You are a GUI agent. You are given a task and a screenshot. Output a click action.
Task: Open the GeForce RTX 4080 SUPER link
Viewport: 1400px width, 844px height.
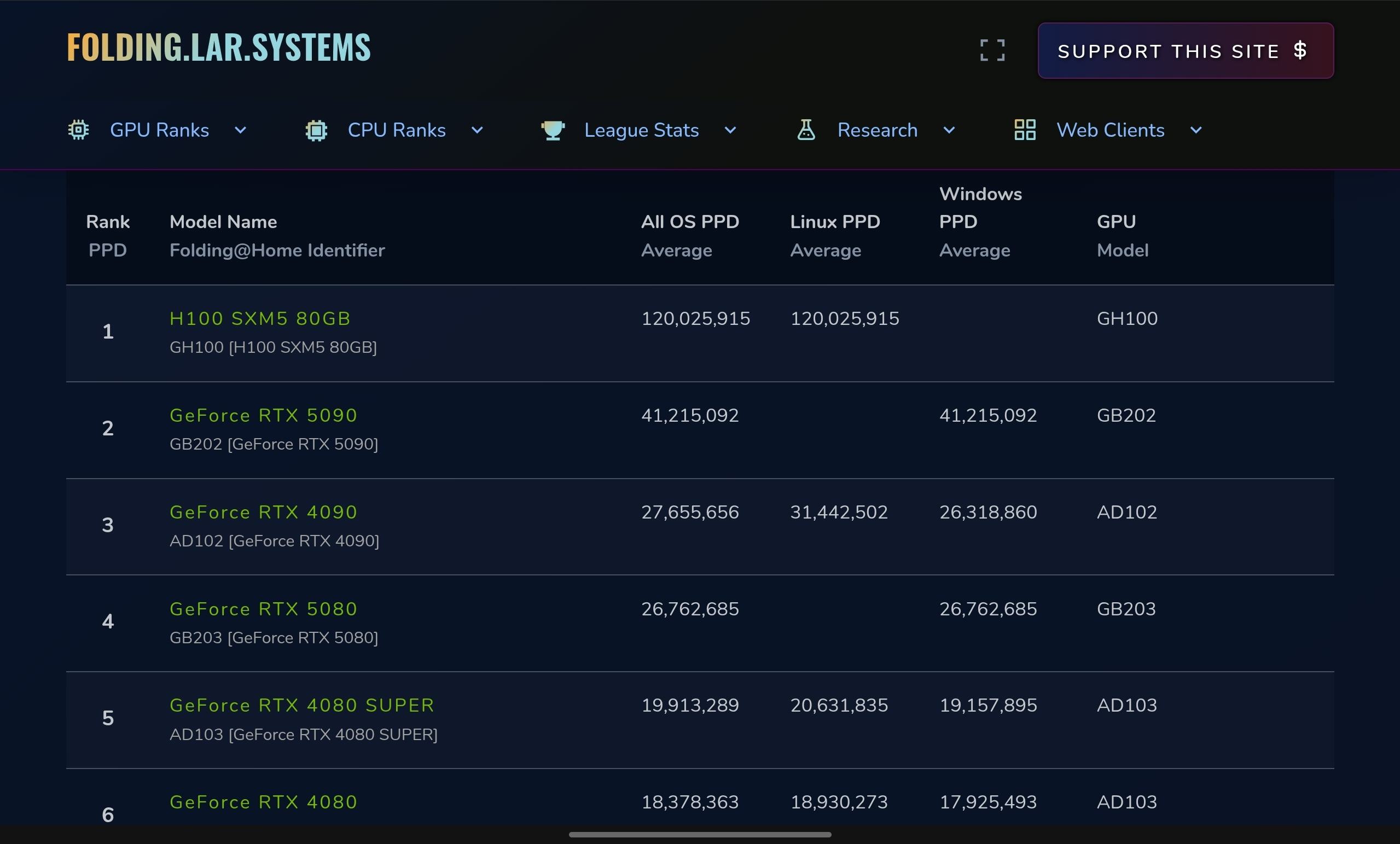point(303,706)
